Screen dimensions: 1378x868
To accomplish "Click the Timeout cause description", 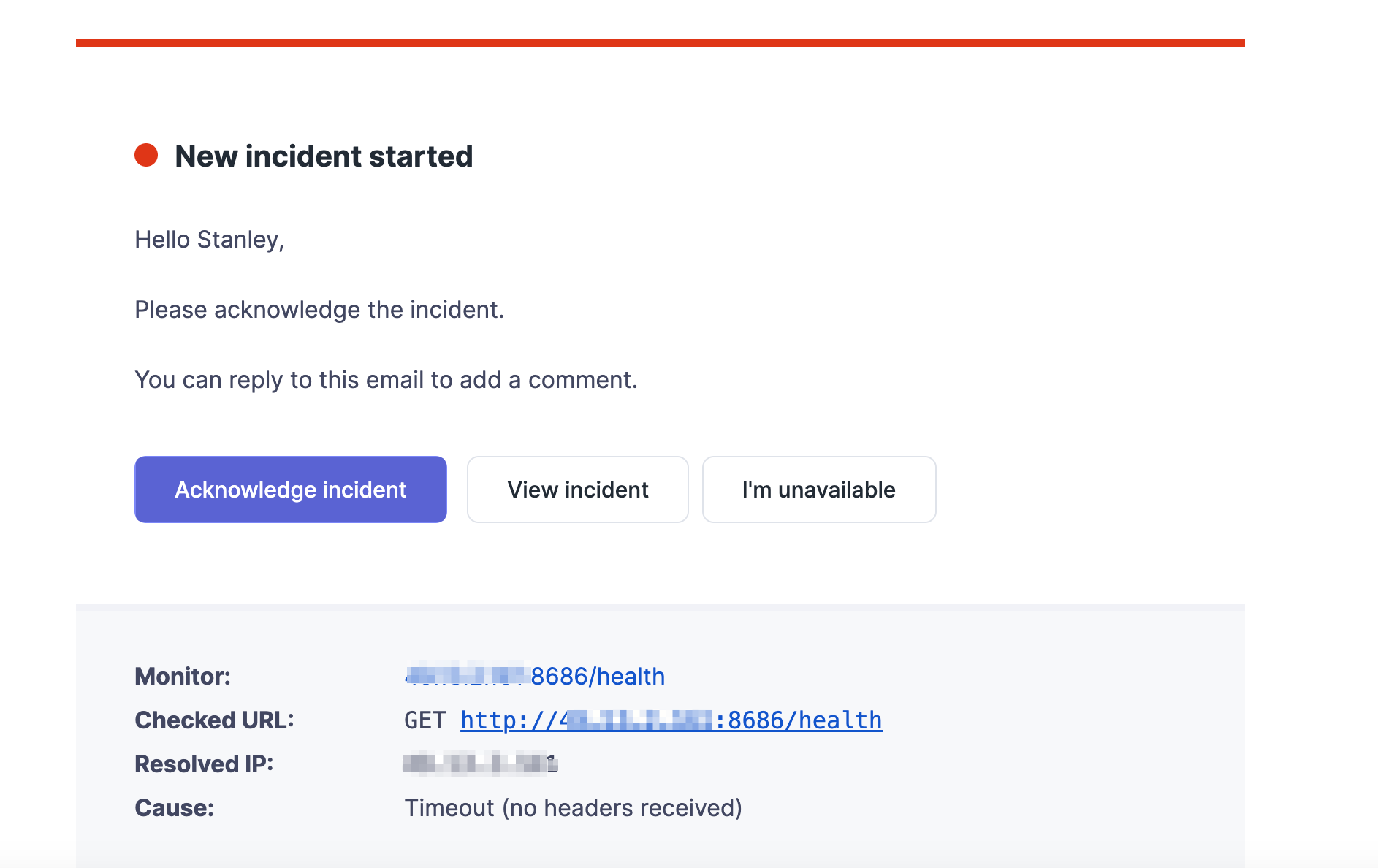I will pos(573,807).
